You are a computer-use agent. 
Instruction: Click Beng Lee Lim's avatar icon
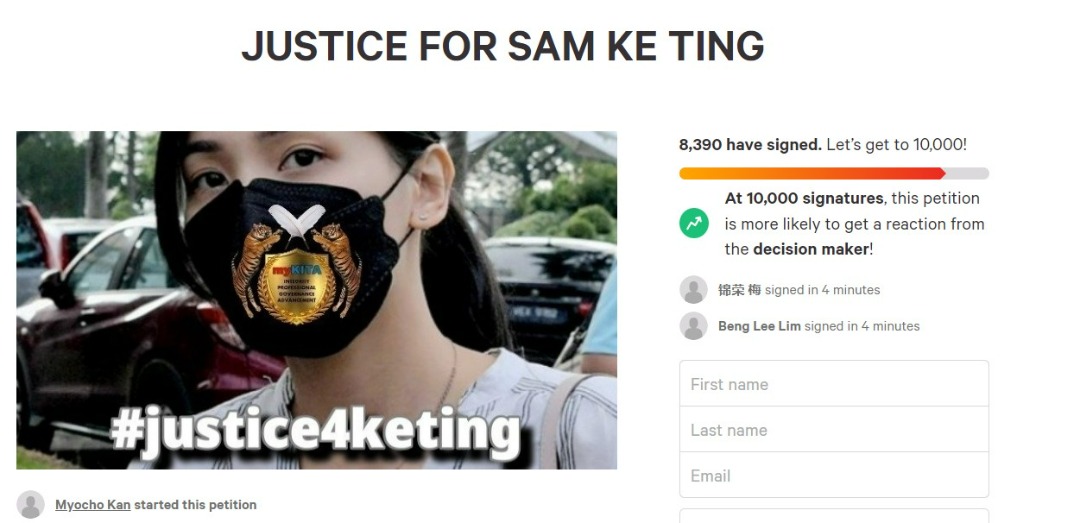point(694,326)
